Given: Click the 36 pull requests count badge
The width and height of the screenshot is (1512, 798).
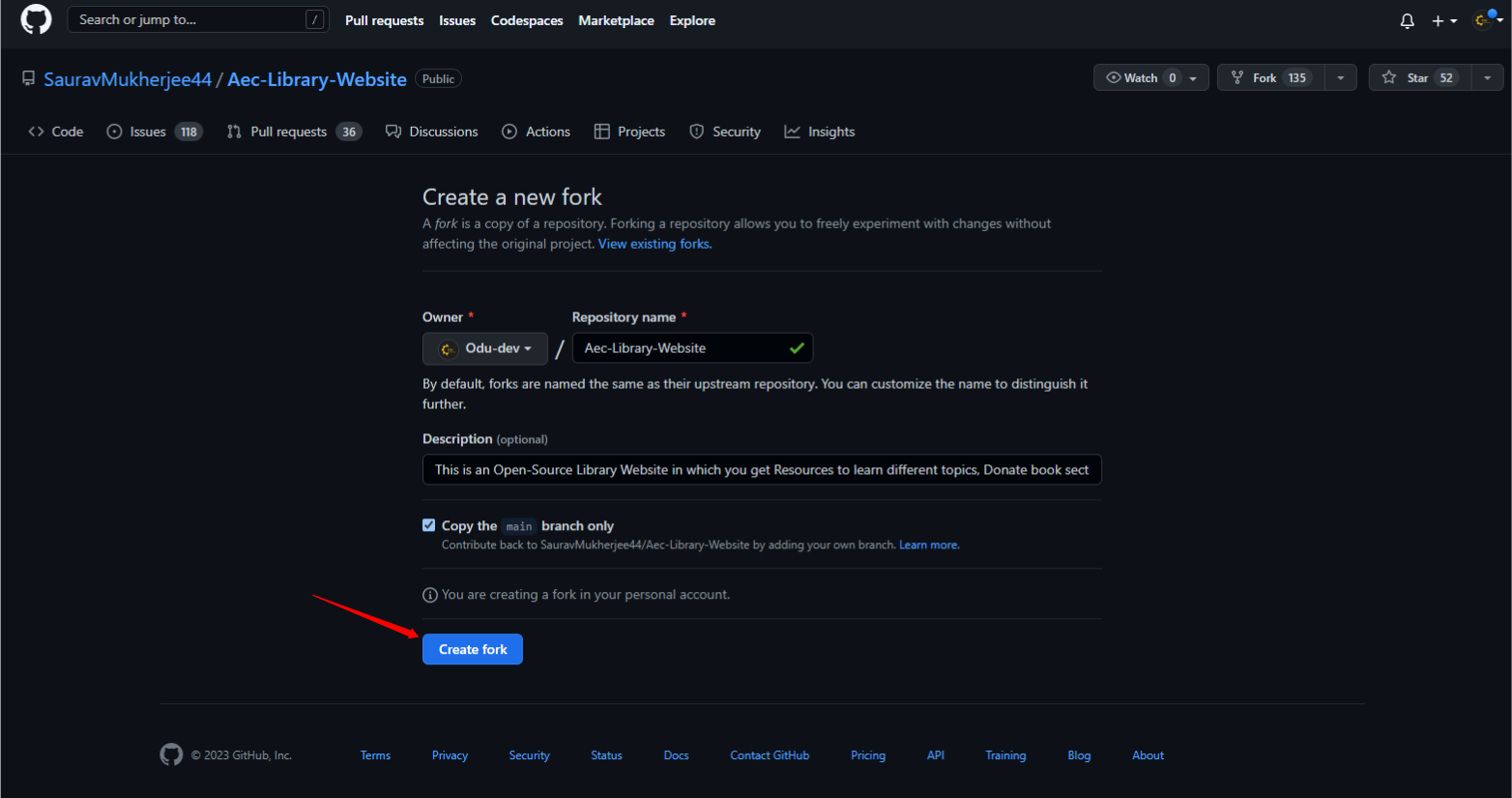Looking at the screenshot, I should [x=349, y=132].
